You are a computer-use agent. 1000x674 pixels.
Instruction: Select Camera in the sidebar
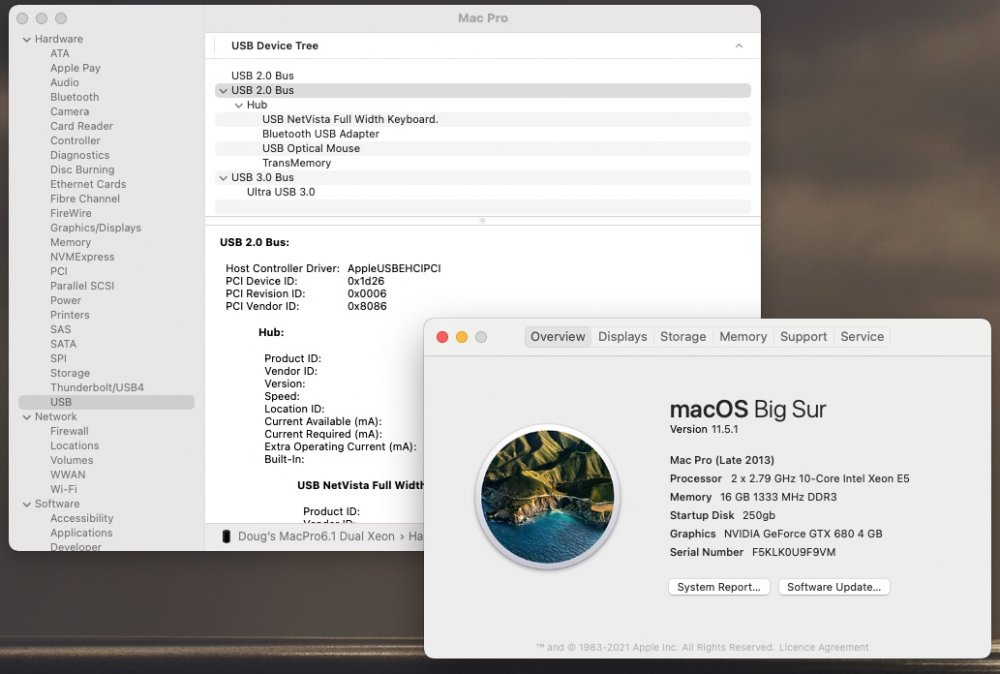point(70,112)
